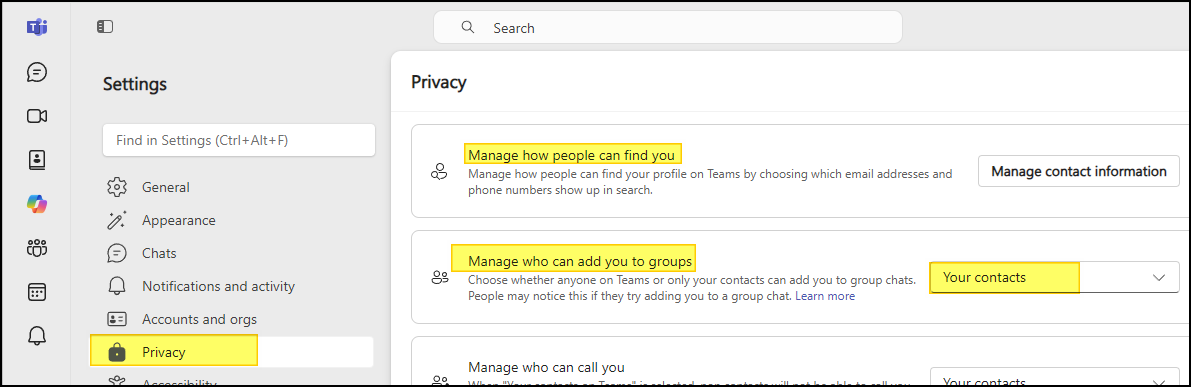Click the Appearance wand icon

point(116,220)
